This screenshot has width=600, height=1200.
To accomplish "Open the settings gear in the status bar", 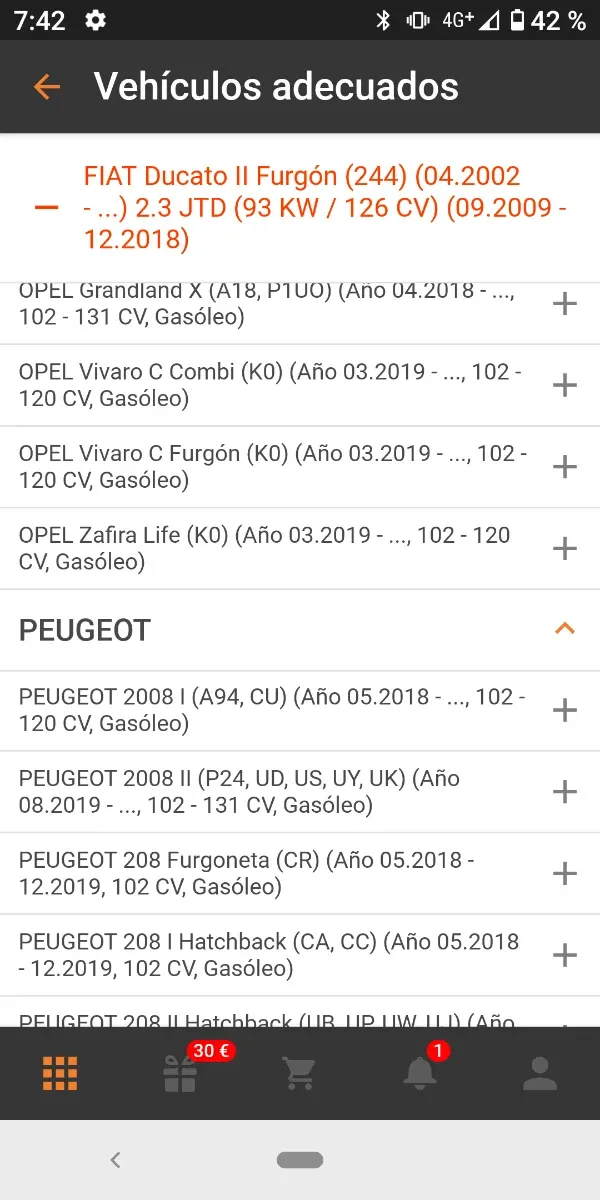I will click(x=95, y=20).
